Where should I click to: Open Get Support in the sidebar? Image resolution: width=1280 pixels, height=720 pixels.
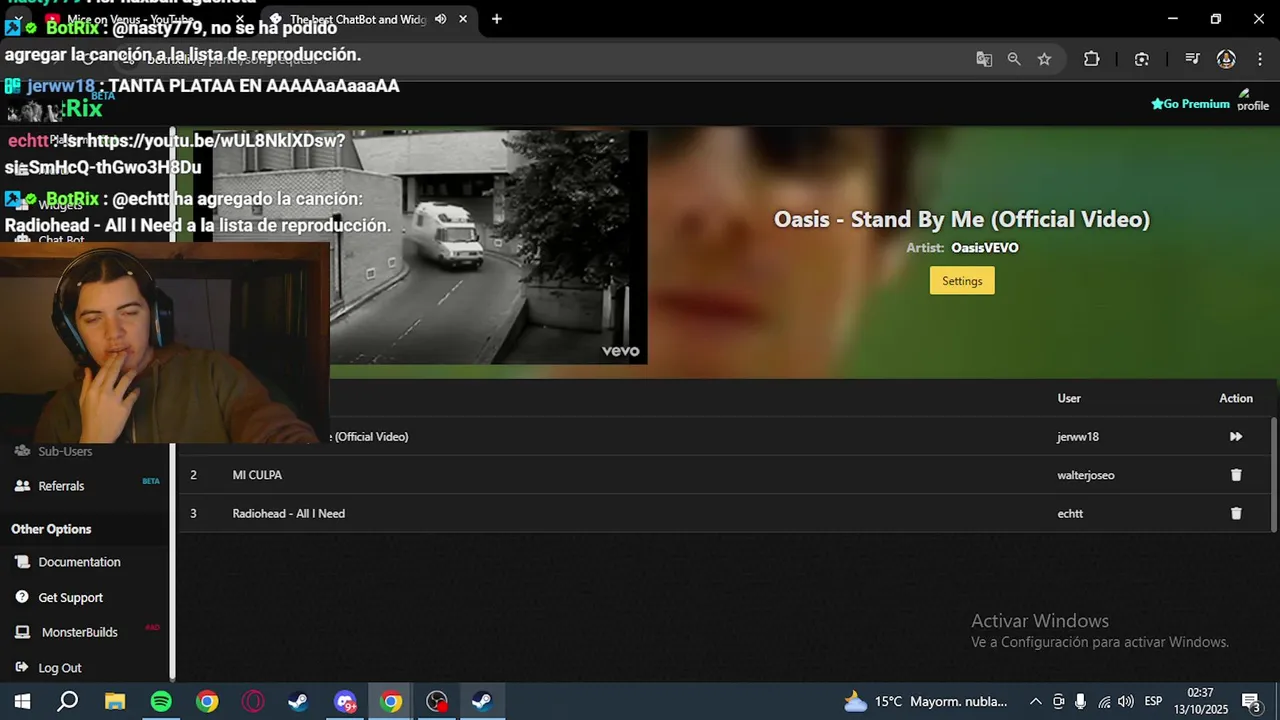pos(70,598)
